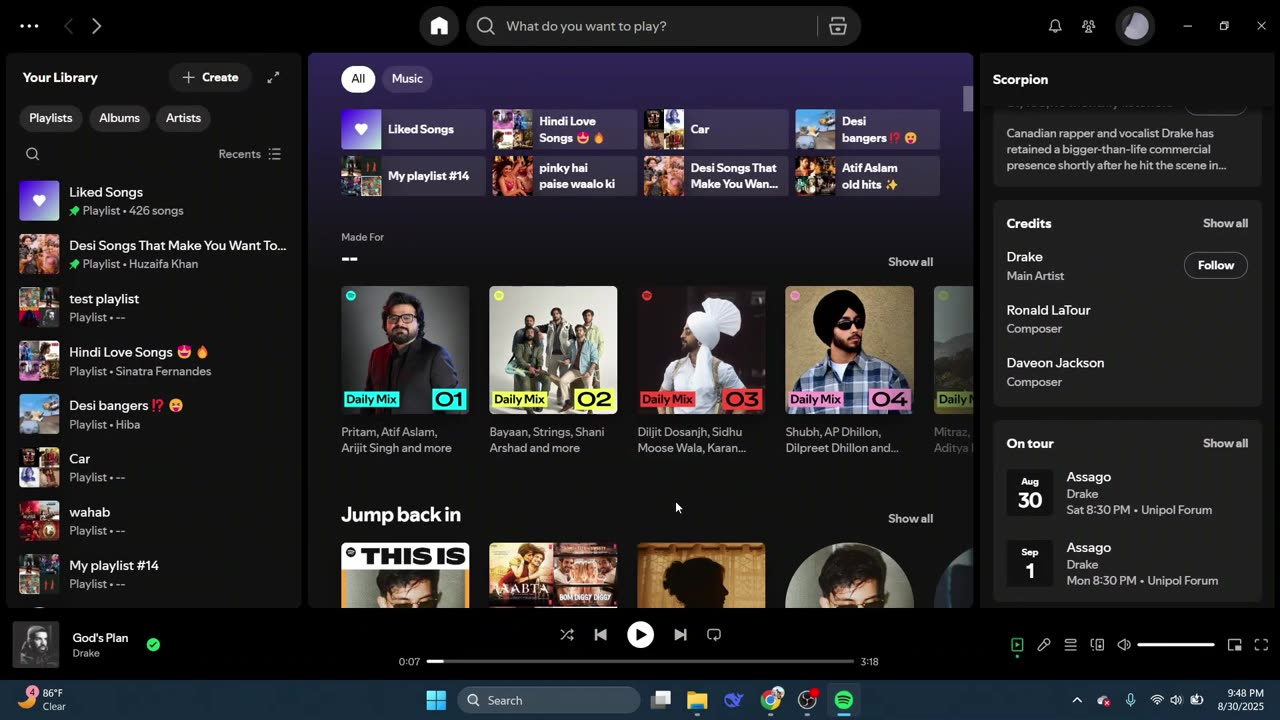
Task: Follow Drake in the Credits panel
Action: tap(1216, 265)
